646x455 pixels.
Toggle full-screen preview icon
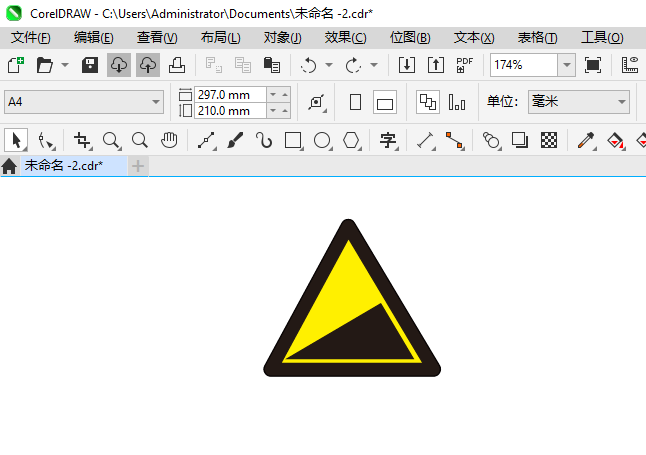point(593,65)
